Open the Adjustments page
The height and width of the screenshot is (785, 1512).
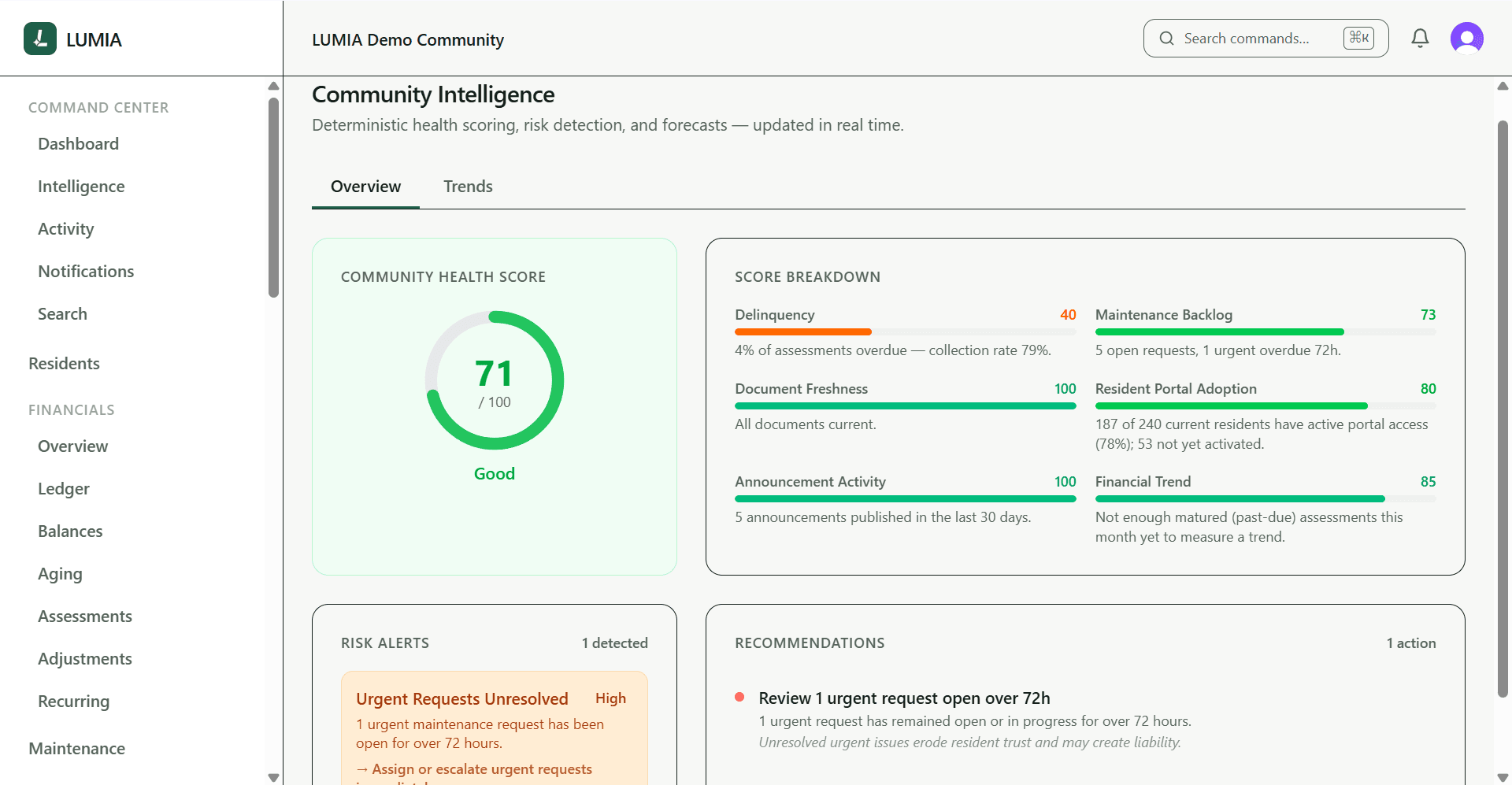click(x=85, y=659)
